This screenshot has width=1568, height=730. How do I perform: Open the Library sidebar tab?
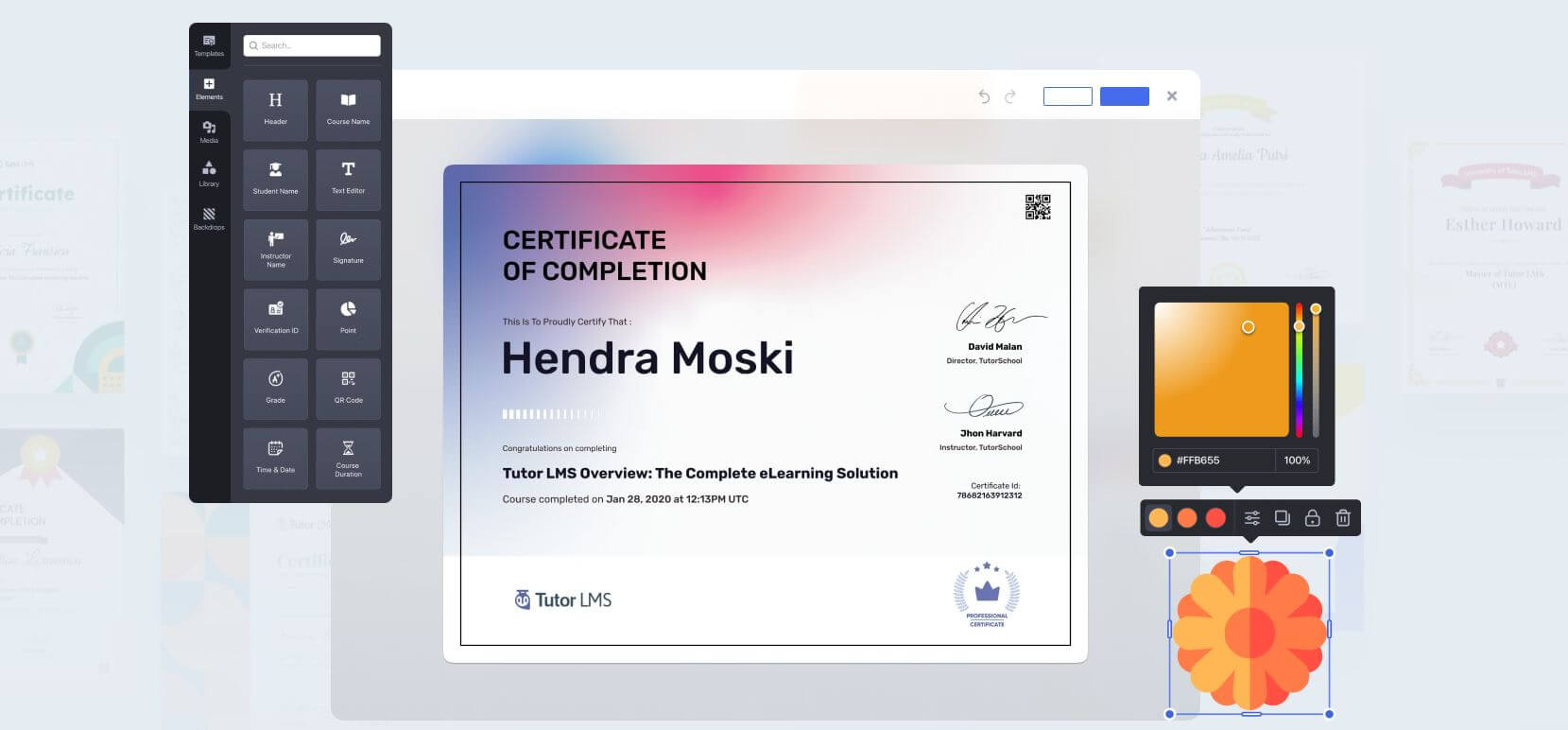point(209,174)
